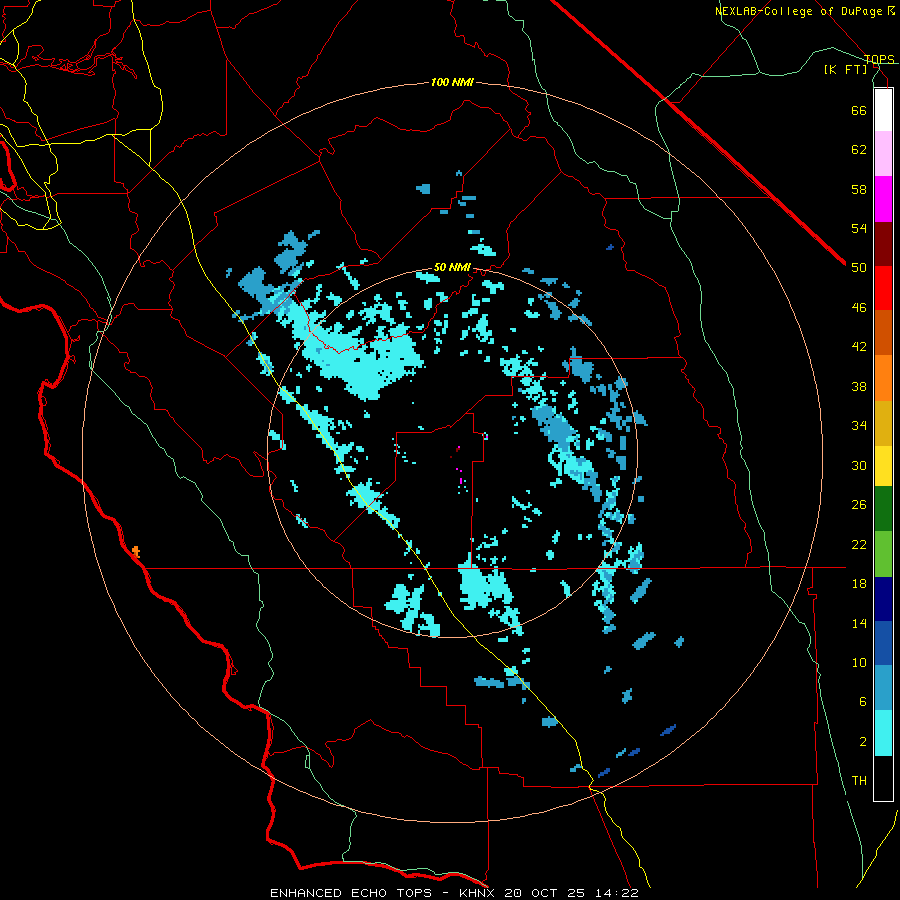Click the black TH threshold swatch
The image size is (900, 900).
point(883,778)
